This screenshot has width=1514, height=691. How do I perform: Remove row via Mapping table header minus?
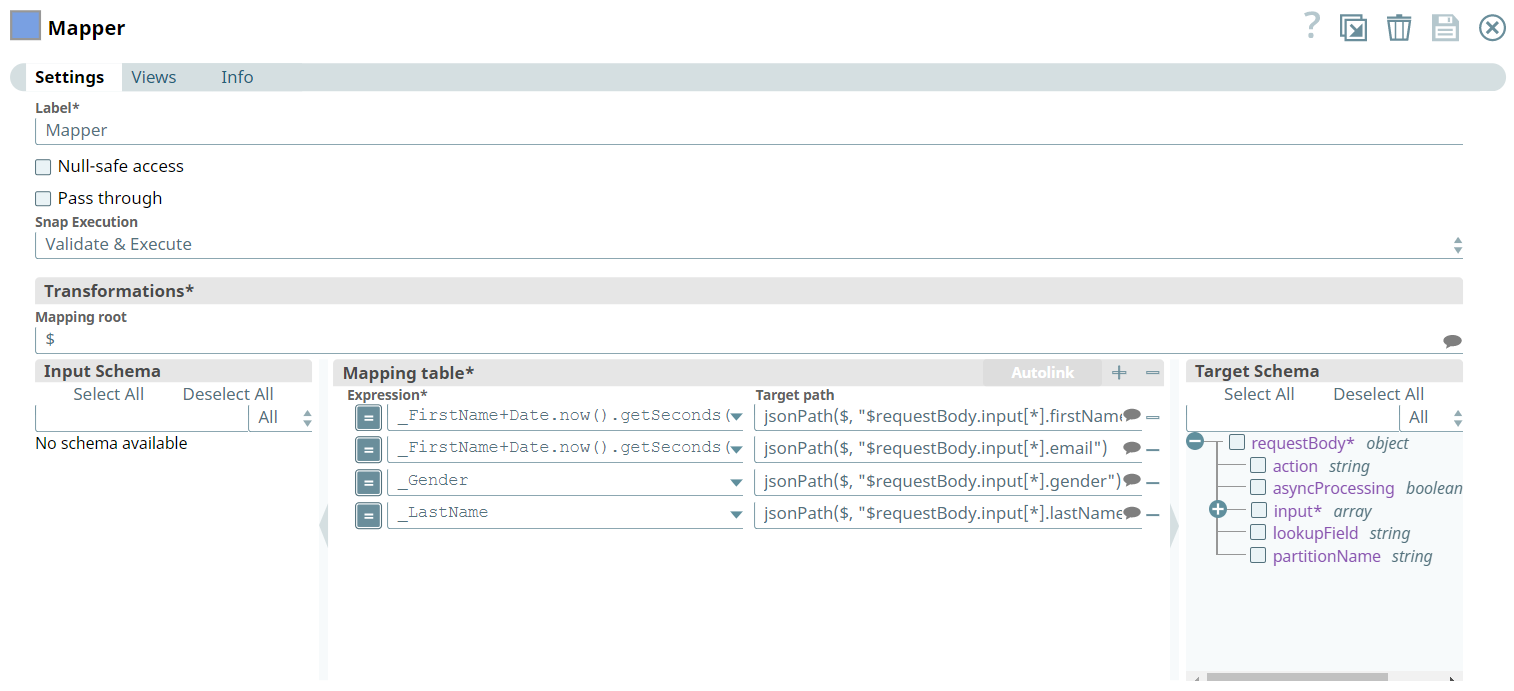tap(1153, 373)
